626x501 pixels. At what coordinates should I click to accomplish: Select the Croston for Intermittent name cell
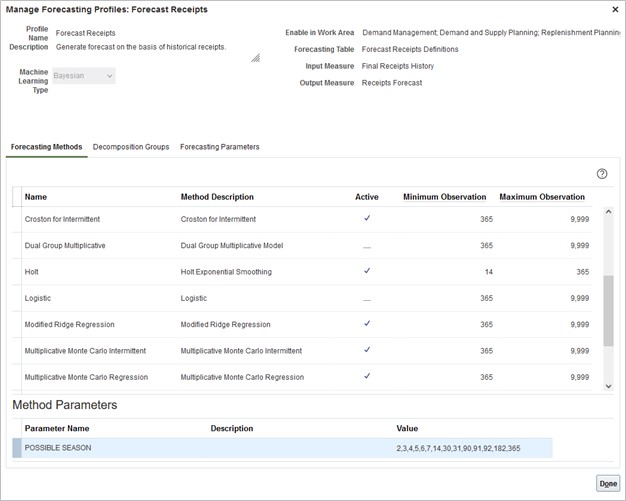click(x=62, y=219)
